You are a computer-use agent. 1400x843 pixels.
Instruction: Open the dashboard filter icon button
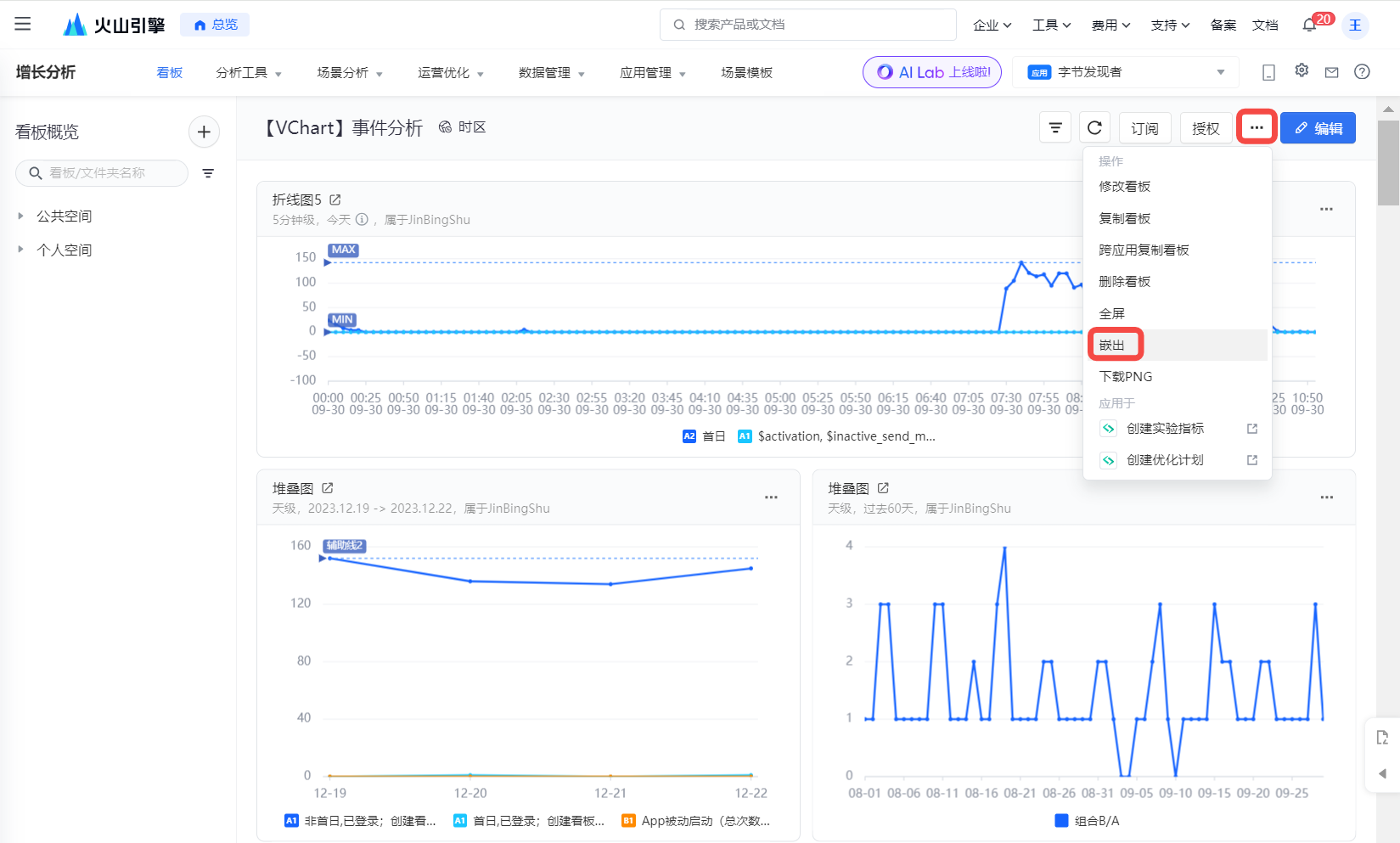[x=1055, y=128]
